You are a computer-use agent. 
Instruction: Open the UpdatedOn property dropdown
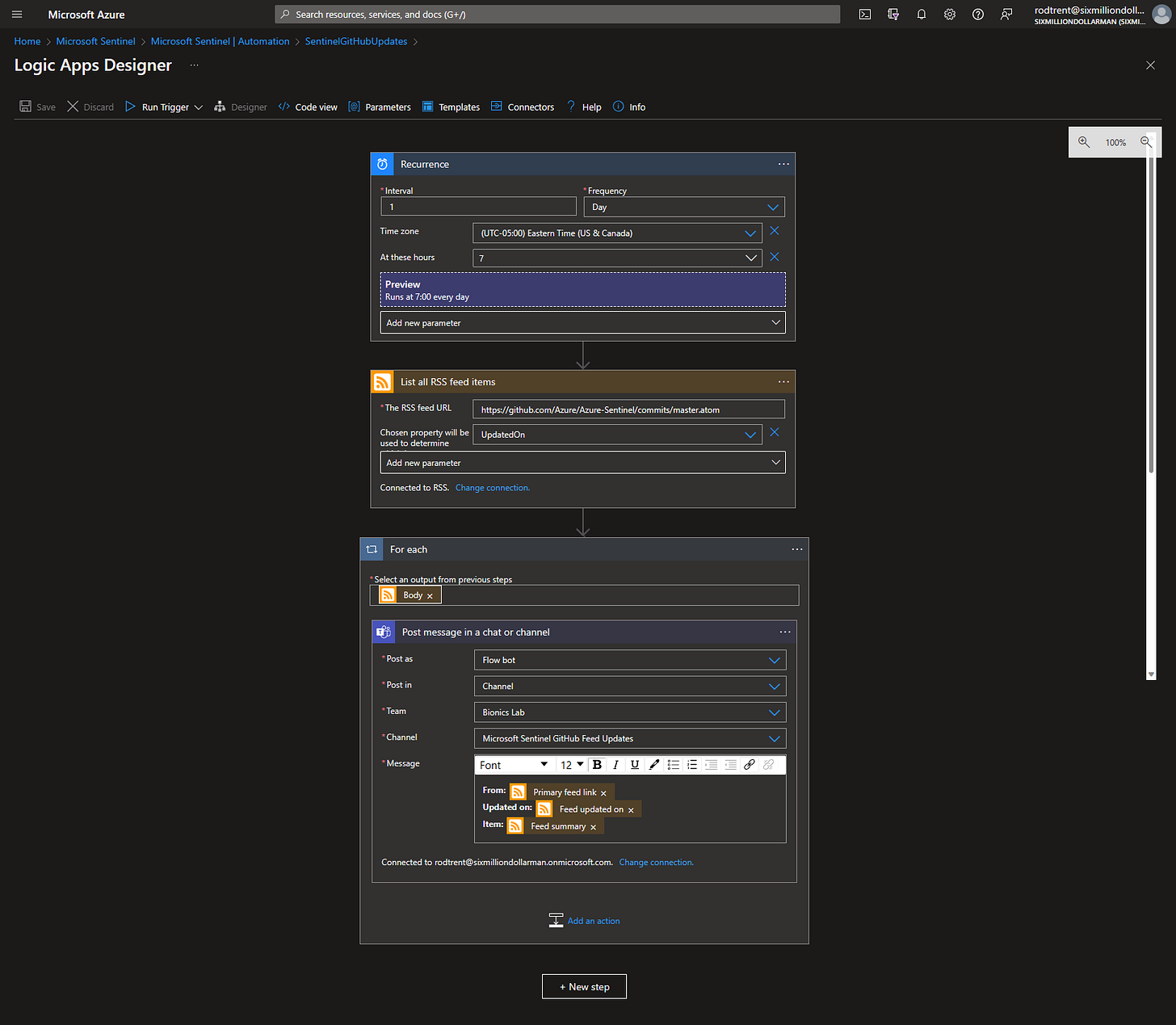(617, 435)
